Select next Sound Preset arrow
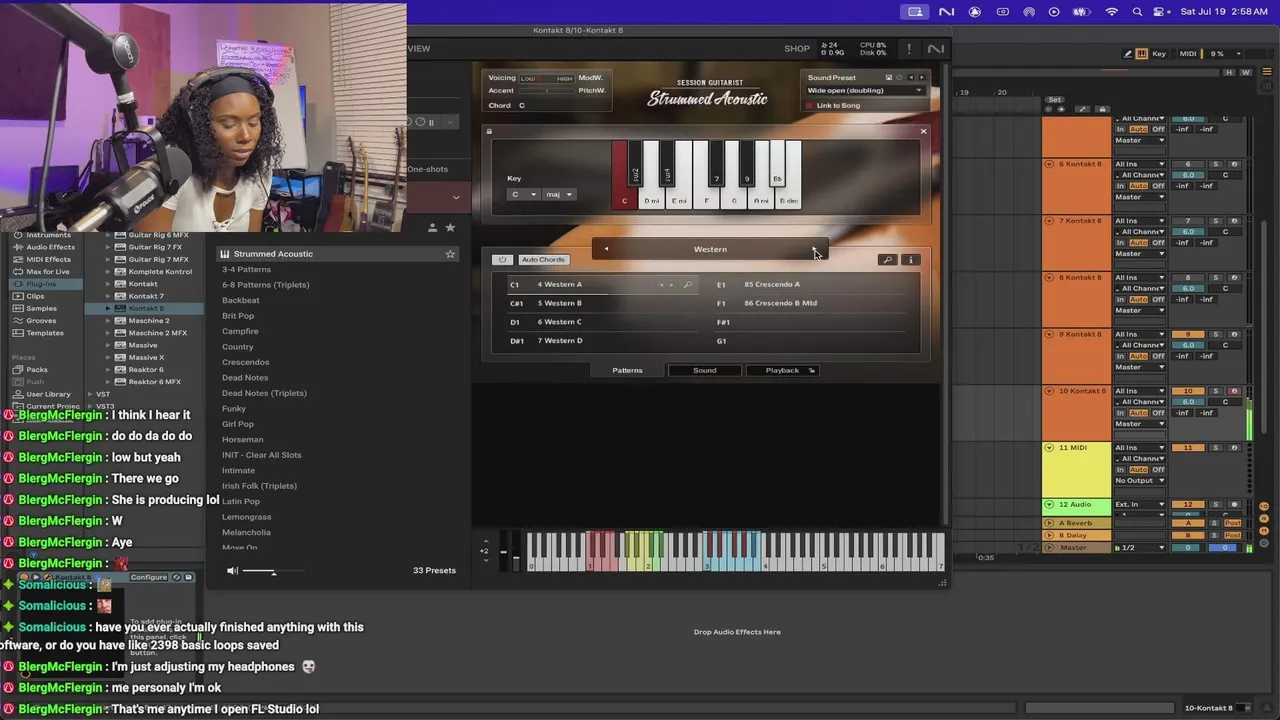This screenshot has width=1280, height=720. tap(921, 77)
